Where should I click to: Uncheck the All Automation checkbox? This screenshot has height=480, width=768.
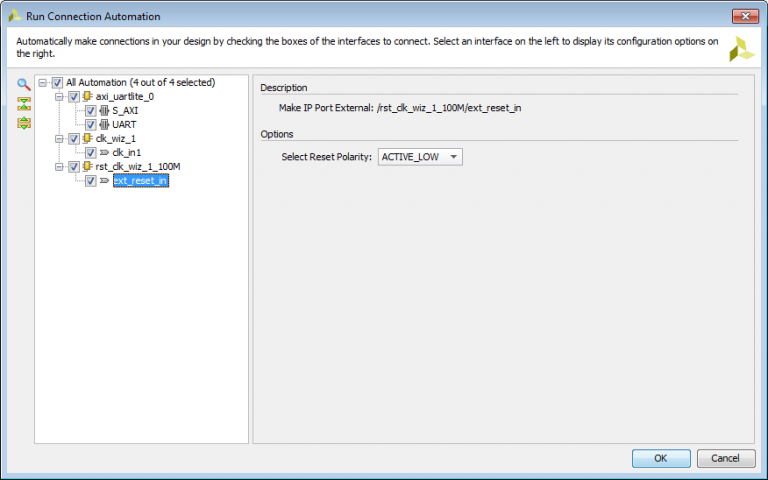coord(57,83)
